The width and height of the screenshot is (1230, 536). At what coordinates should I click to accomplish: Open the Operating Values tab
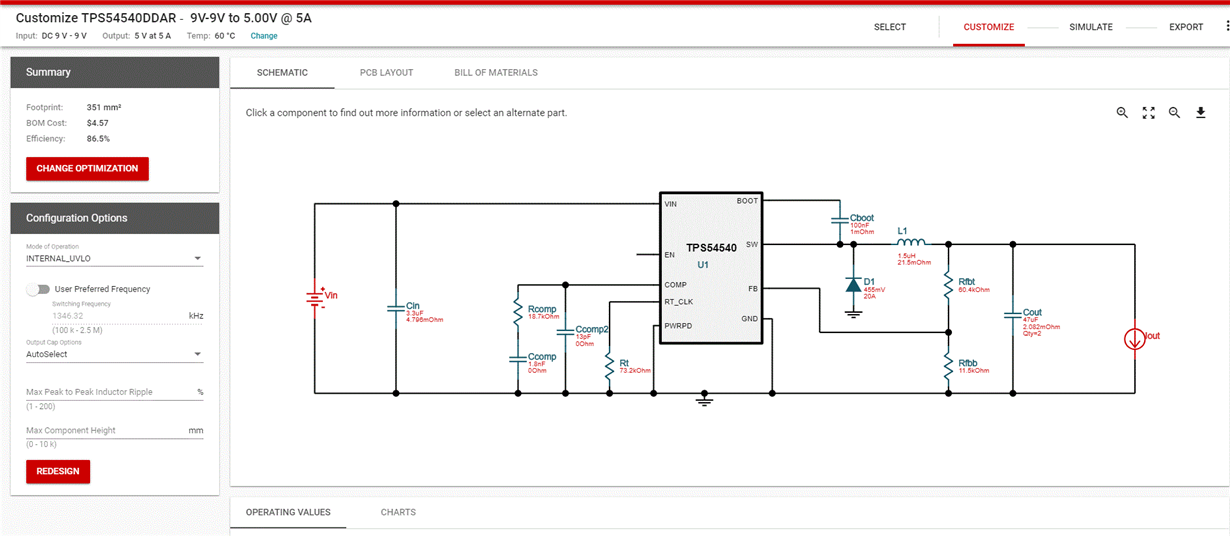288,512
